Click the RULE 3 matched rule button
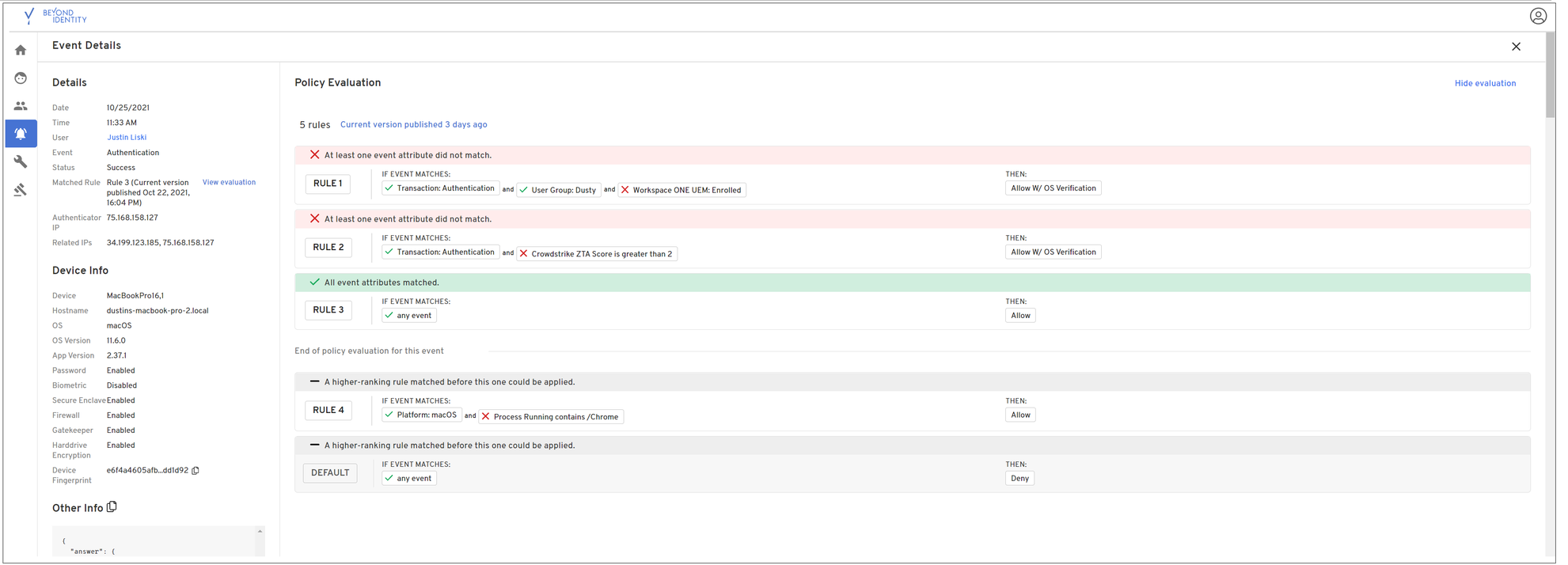 pyautogui.click(x=328, y=310)
